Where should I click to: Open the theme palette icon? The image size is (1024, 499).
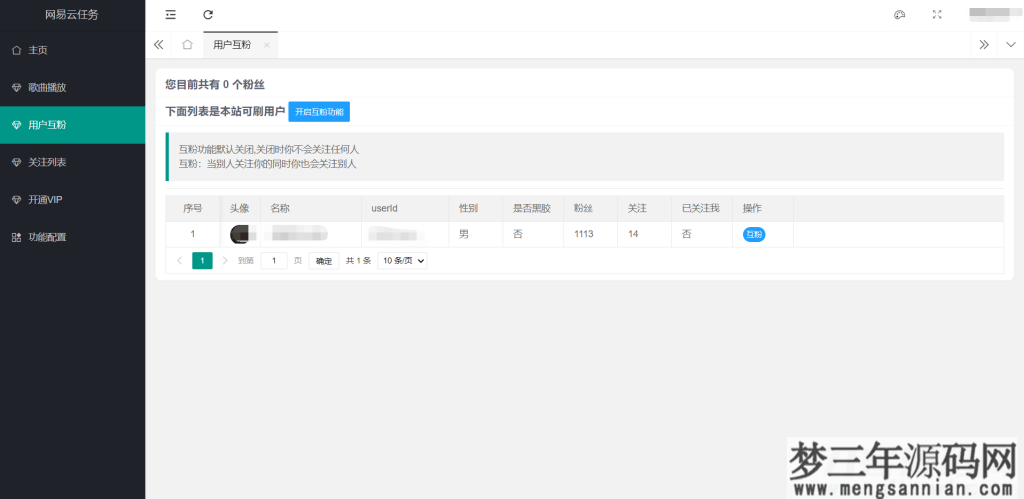899,15
